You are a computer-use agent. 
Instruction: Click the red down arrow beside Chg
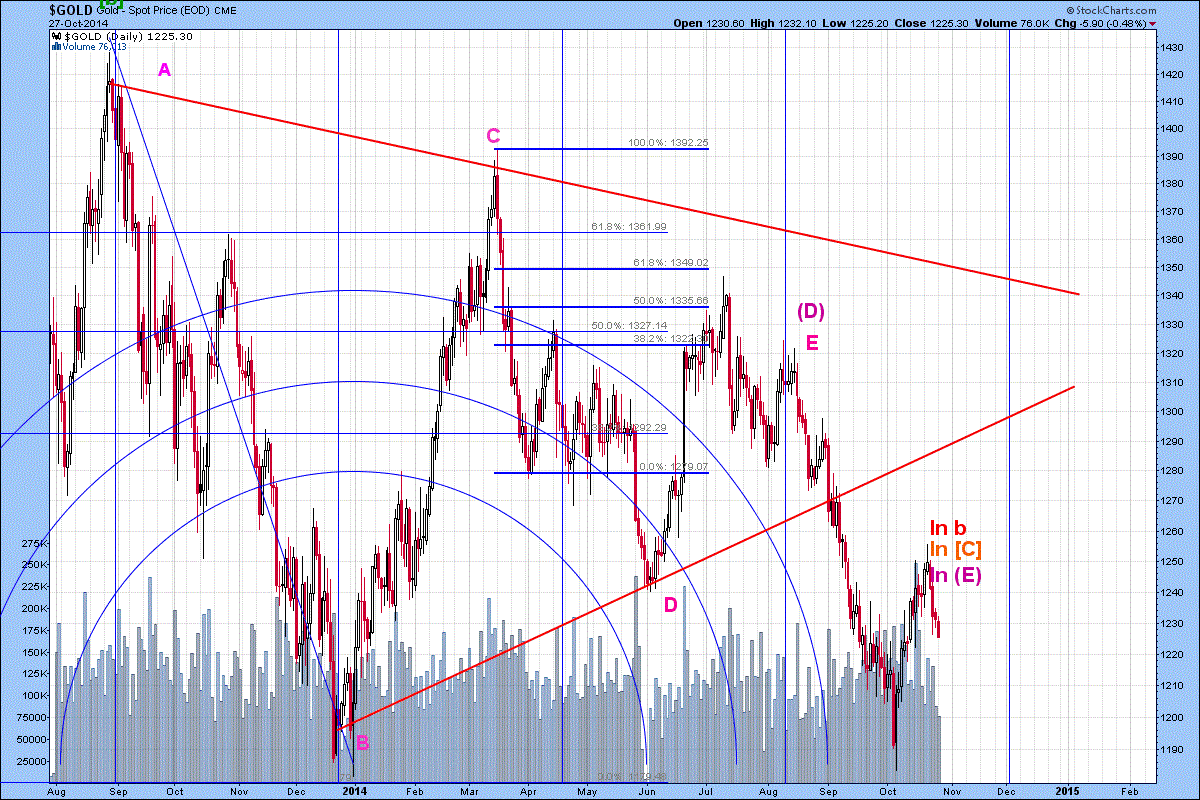pyautogui.click(x=1153, y=23)
